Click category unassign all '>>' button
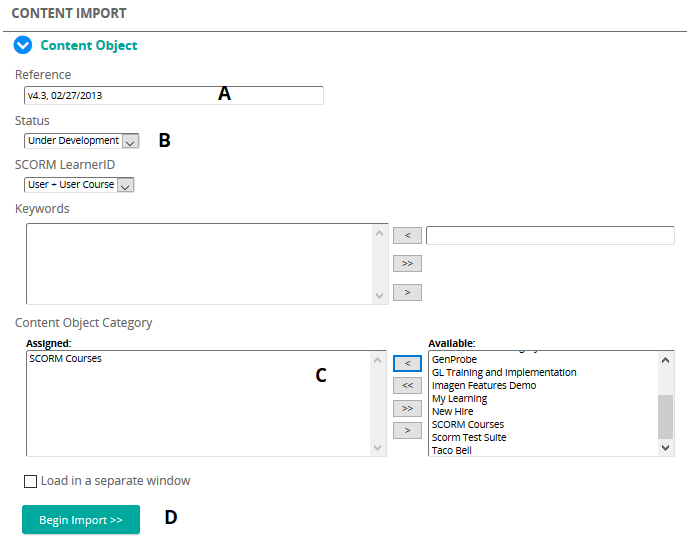689x541 pixels. [407, 408]
